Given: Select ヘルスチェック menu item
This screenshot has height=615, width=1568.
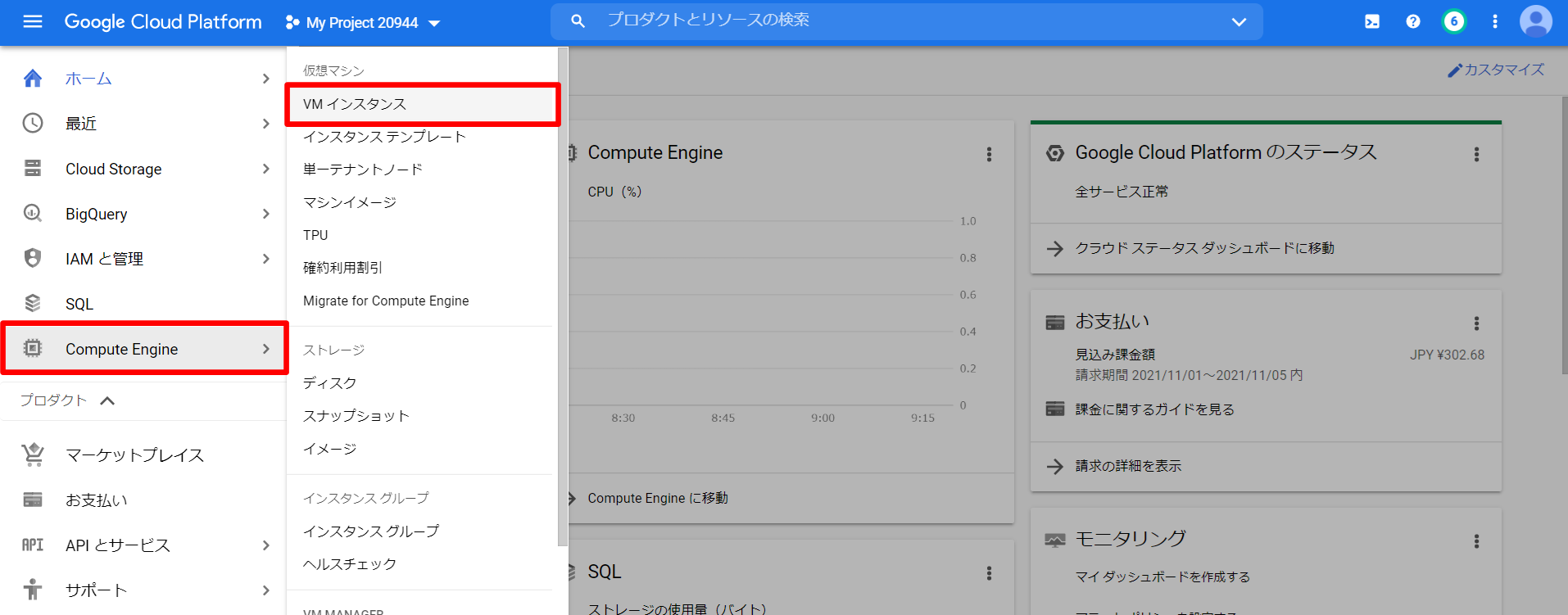Looking at the screenshot, I should (422, 564).
